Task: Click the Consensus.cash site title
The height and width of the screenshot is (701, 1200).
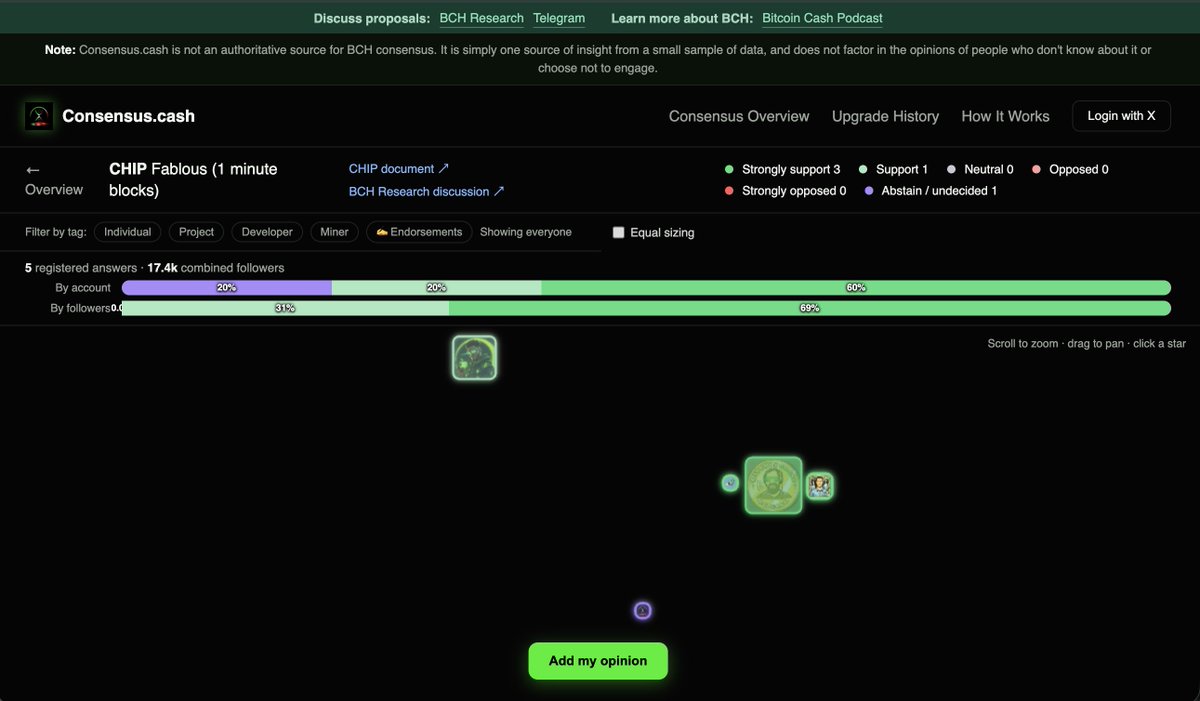Action: (x=128, y=116)
